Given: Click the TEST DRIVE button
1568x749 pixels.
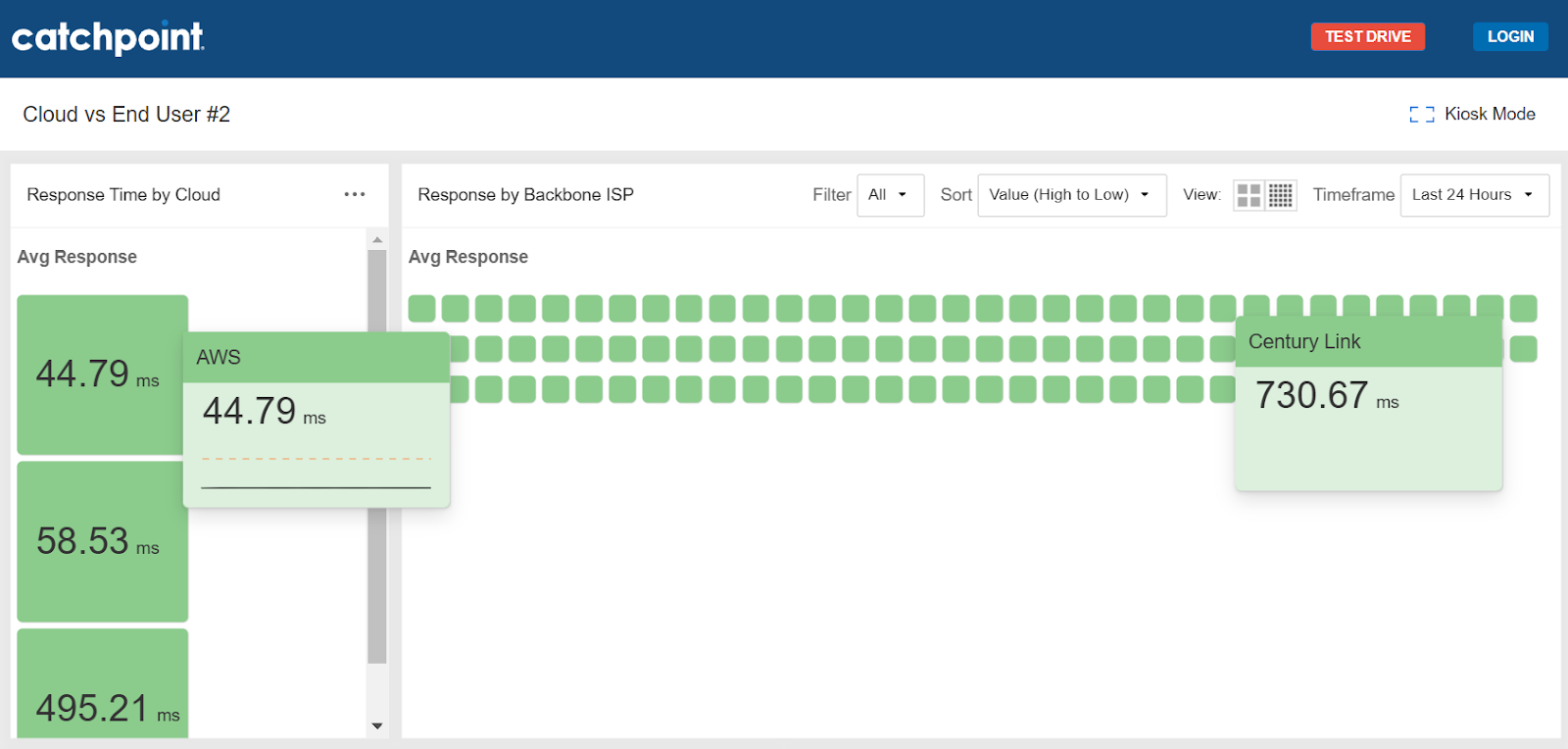Looking at the screenshot, I should tap(1368, 36).
